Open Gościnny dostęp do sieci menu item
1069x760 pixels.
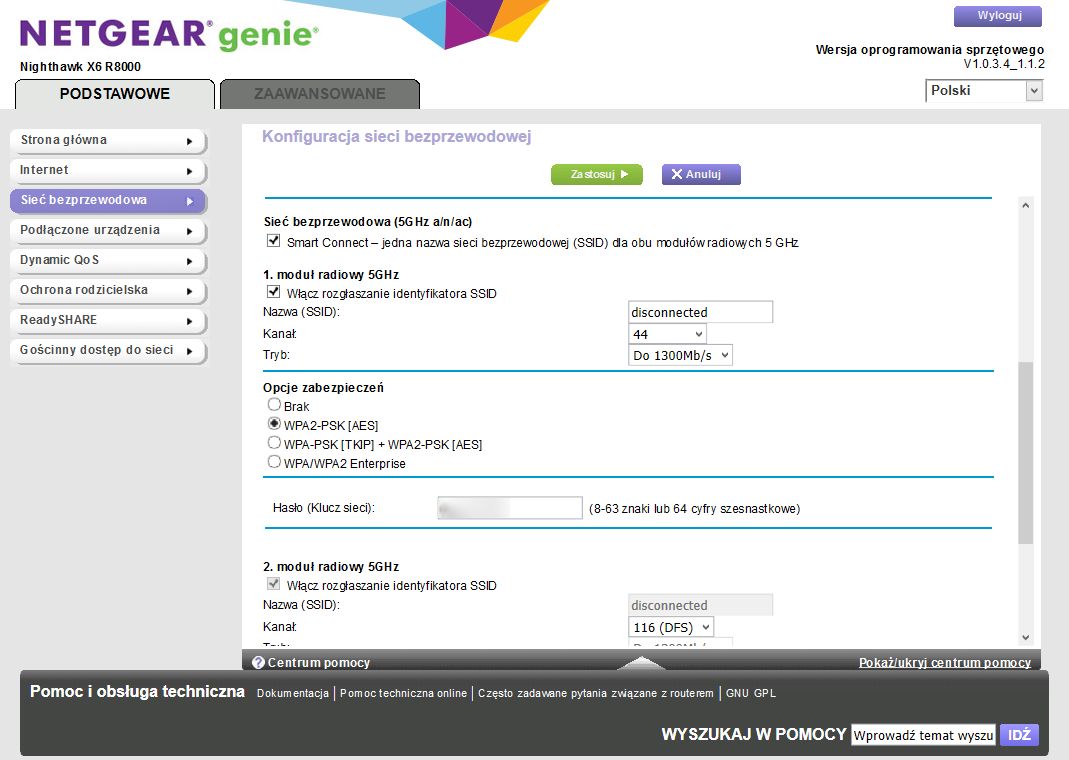tap(108, 350)
